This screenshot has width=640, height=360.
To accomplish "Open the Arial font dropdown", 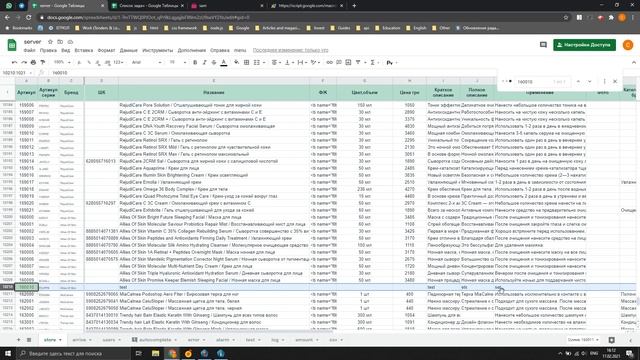I will [x=147, y=62].
